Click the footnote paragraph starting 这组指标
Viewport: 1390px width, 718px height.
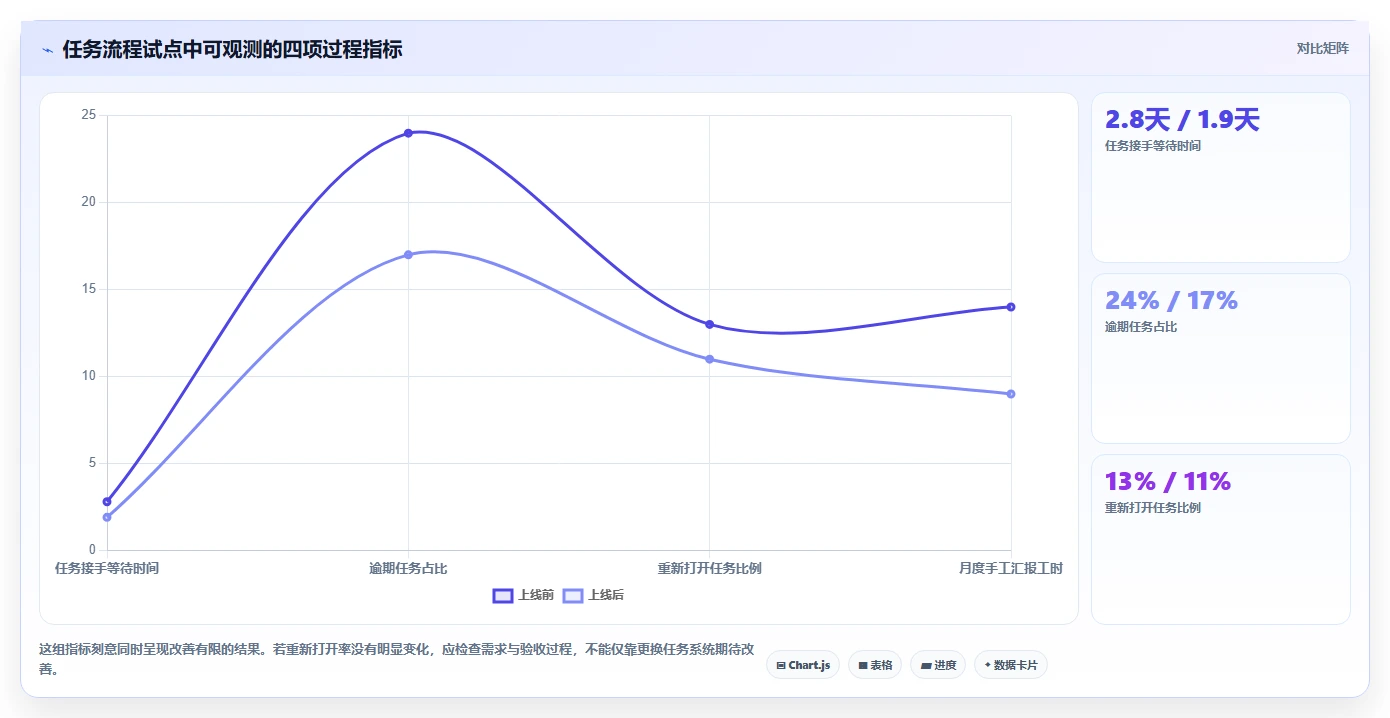pos(397,660)
